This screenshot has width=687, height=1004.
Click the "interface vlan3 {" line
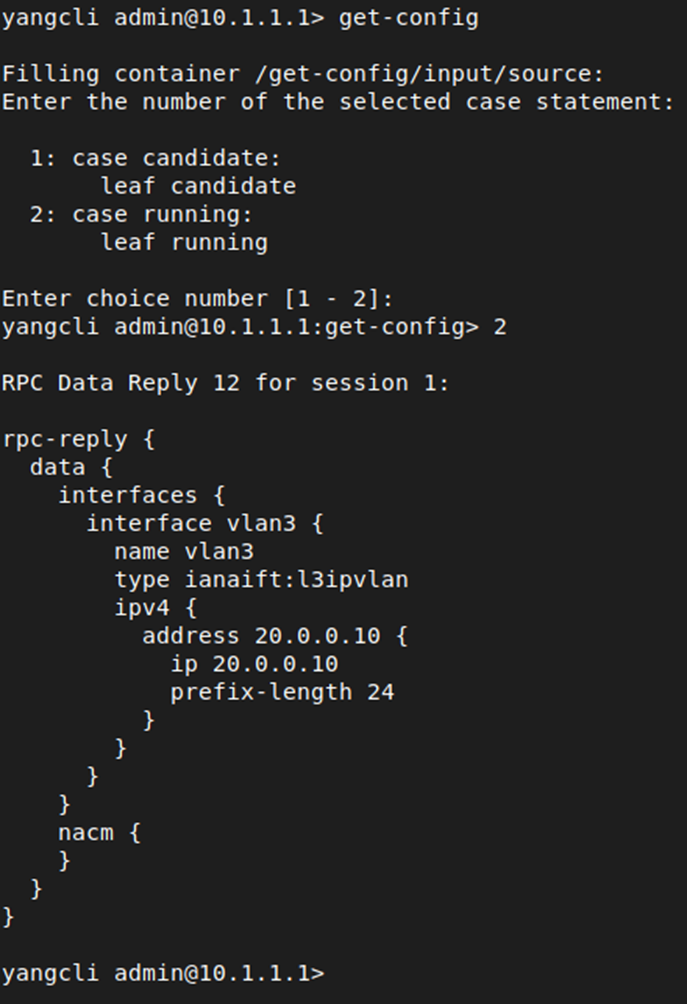tap(205, 523)
